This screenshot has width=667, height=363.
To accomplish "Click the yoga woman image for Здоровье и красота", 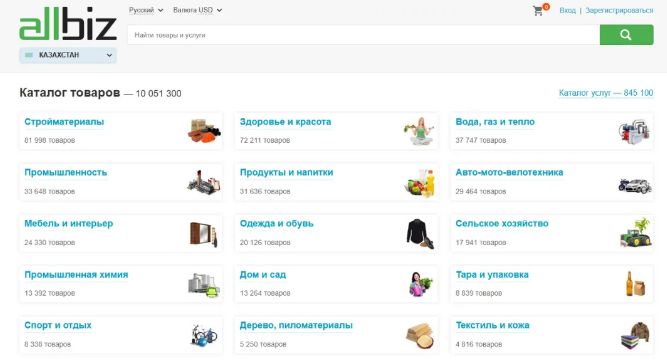I will (420, 131).
